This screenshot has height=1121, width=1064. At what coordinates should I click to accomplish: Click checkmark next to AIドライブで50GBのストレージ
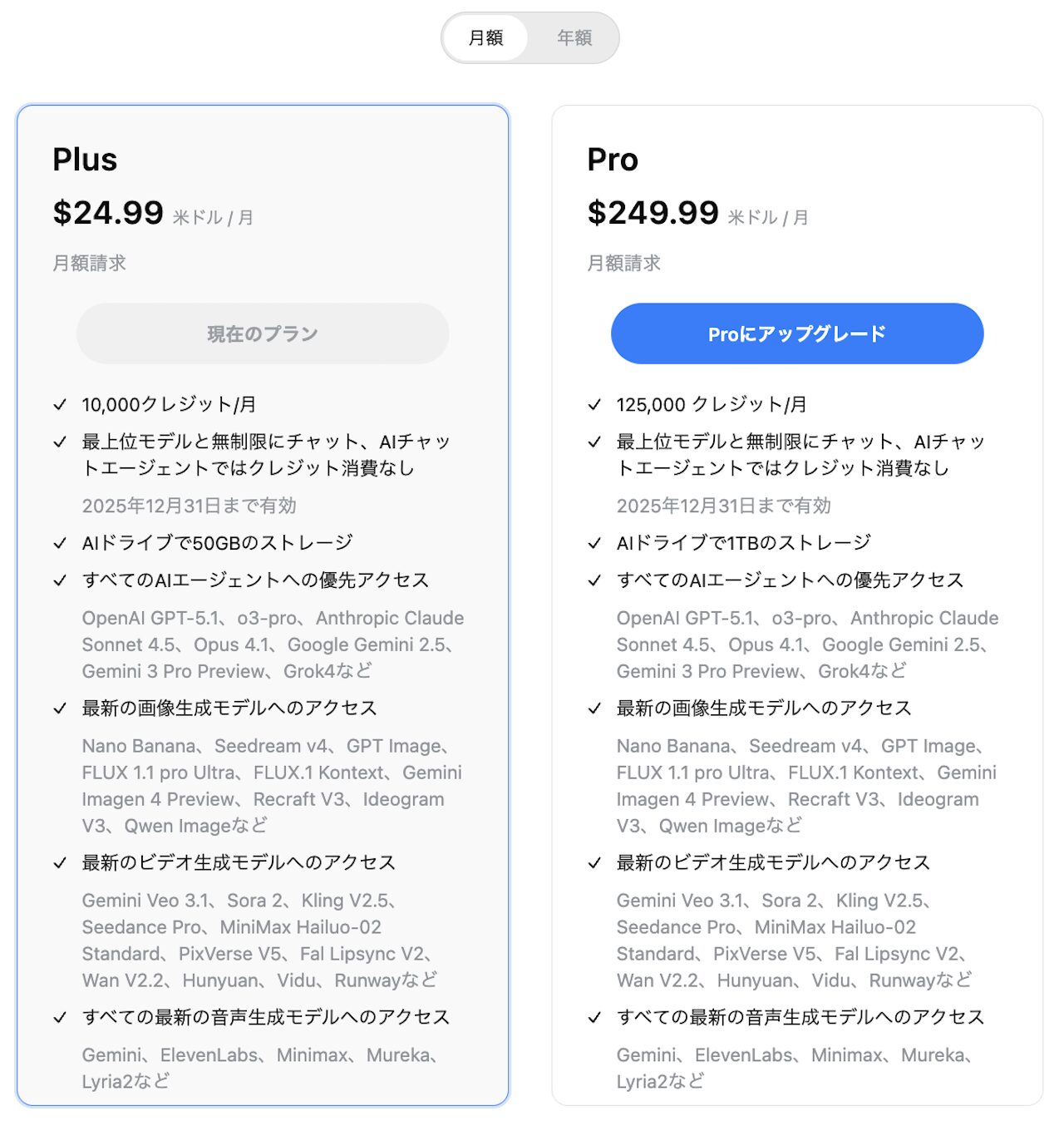60,543
